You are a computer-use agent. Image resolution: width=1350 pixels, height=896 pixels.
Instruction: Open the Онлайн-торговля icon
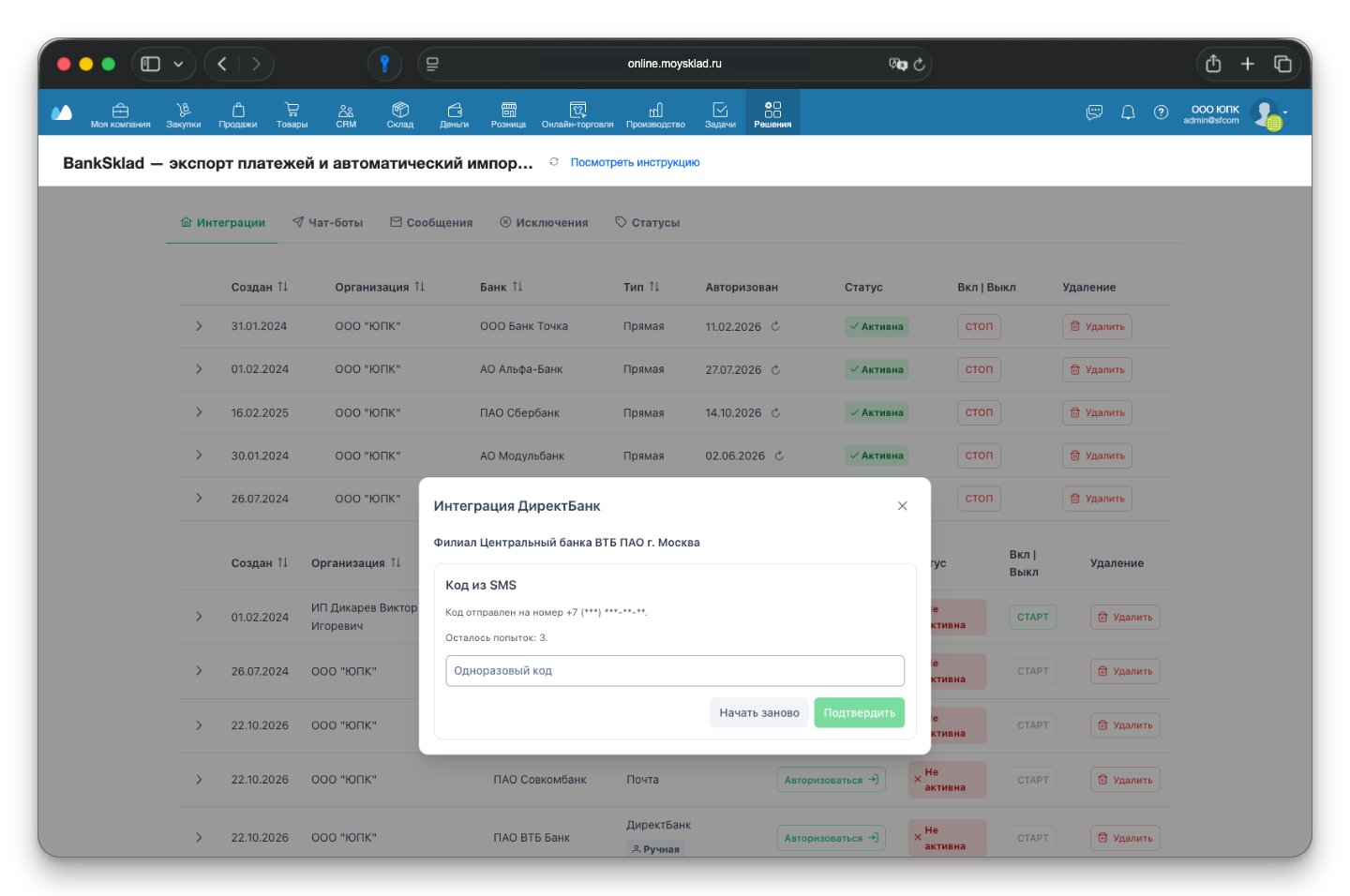point(577,110)
